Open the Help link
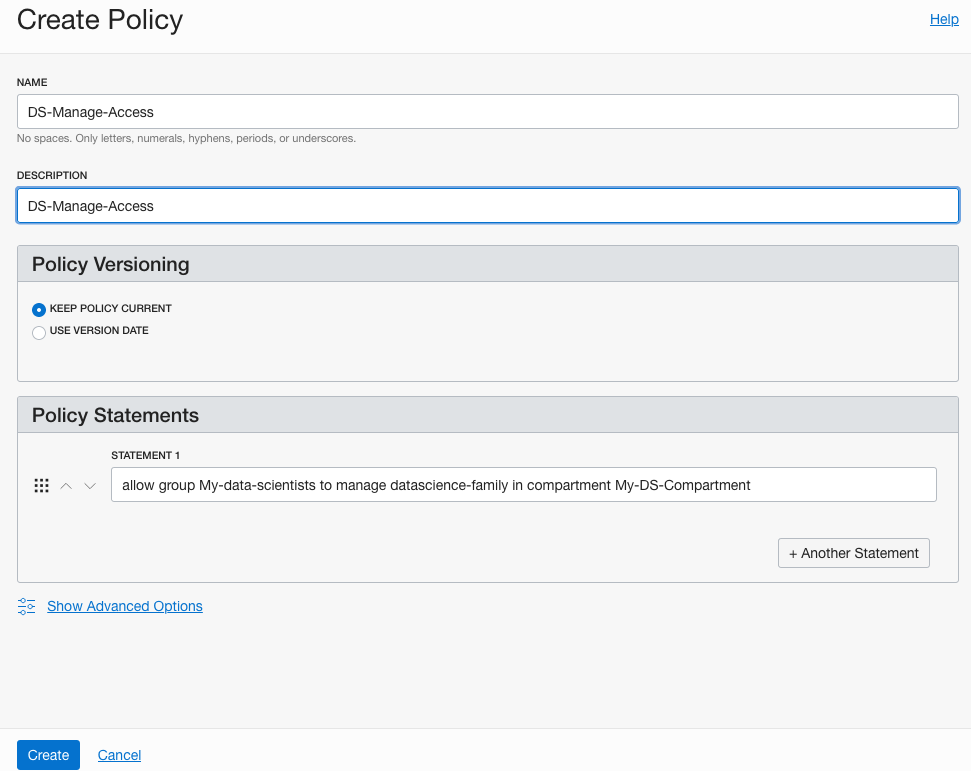971x771 pixels. click(943, 19)
